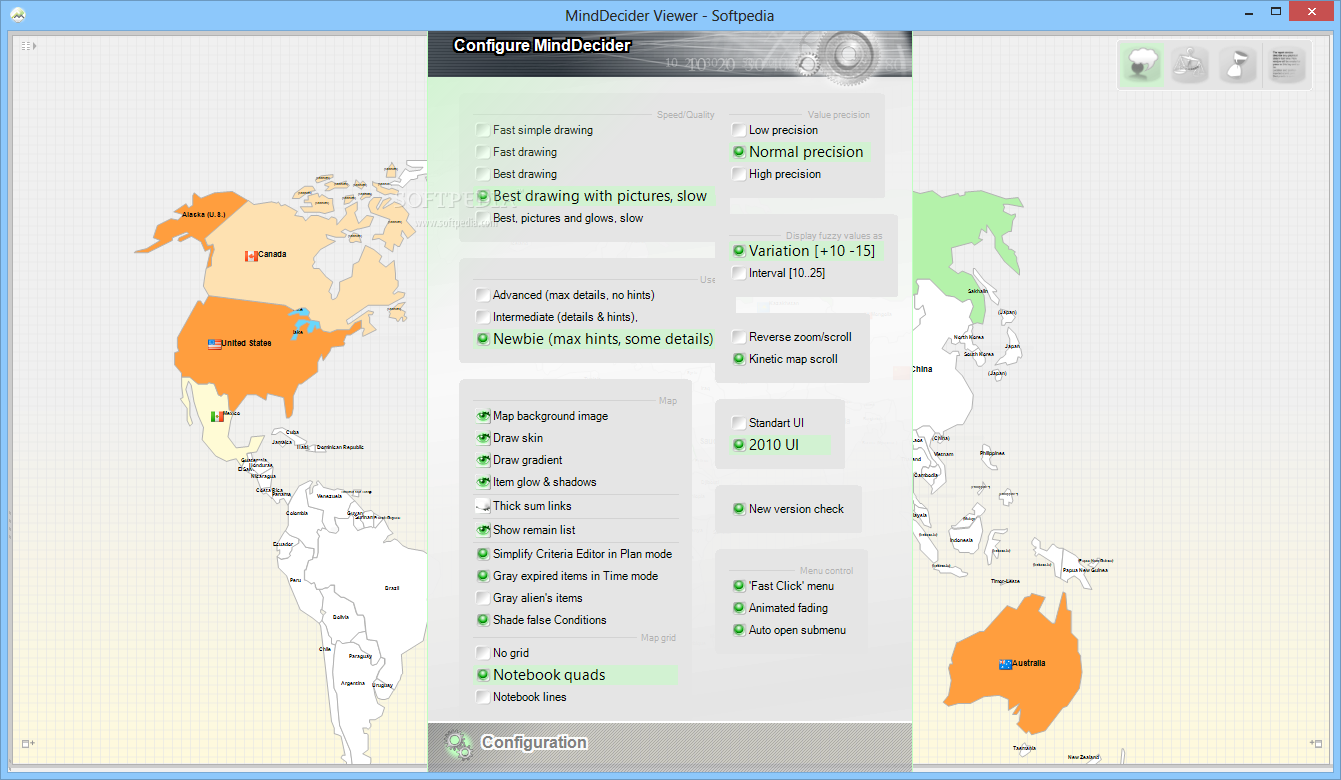Select Advanced (max details, no hints) user level
Viewport: 1341px width, 780px height.
click(565, 295)
